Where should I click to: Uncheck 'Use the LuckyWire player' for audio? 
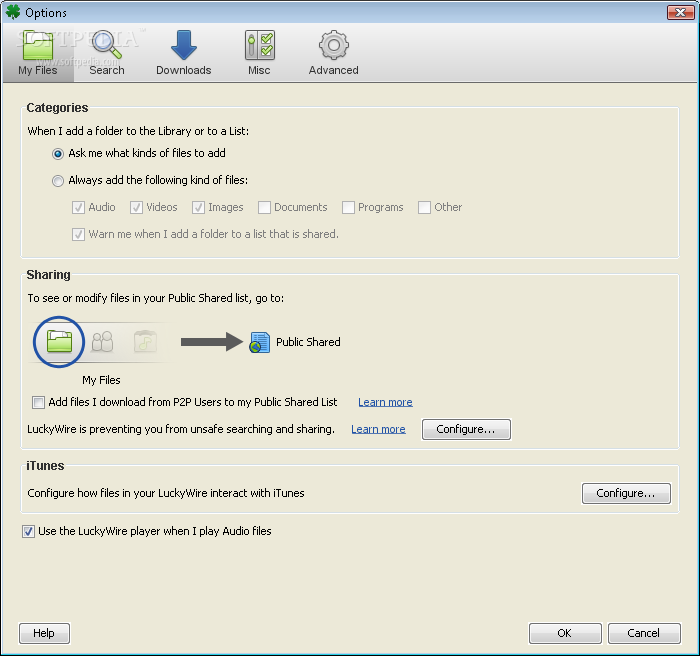click(x=29, y=531)
